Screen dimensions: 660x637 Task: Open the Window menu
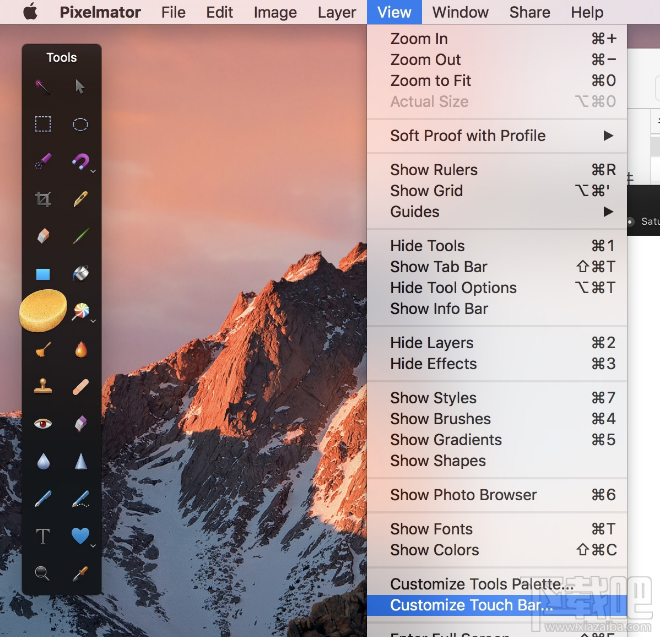click(x=460, y=12)
